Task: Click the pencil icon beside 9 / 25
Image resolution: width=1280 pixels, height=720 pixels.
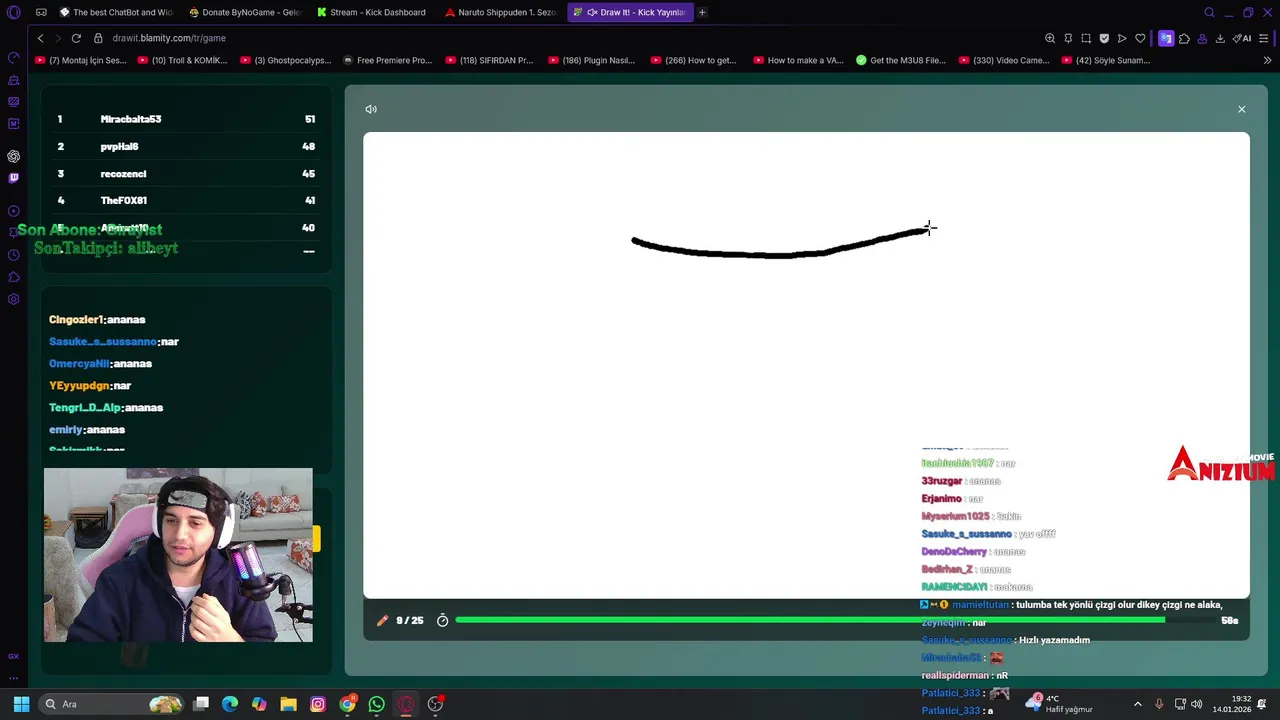Action: tap(382, 621)
